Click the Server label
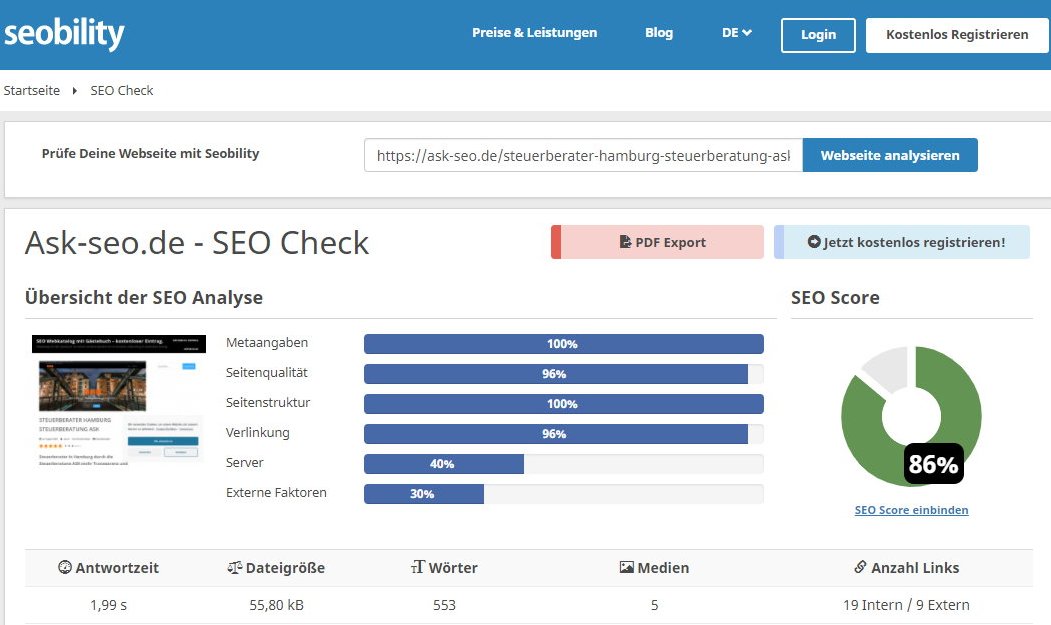 (x=244, y=463)
